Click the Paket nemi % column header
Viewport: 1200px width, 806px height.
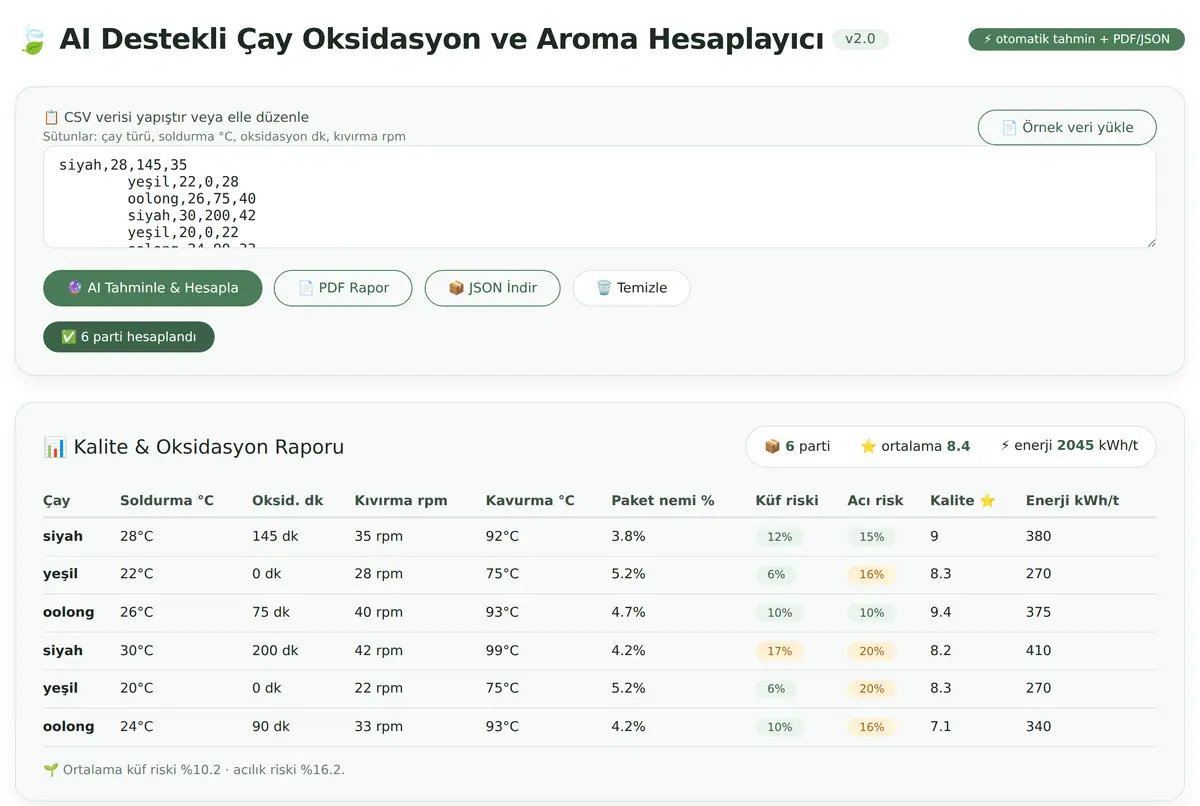coord(663,500)
